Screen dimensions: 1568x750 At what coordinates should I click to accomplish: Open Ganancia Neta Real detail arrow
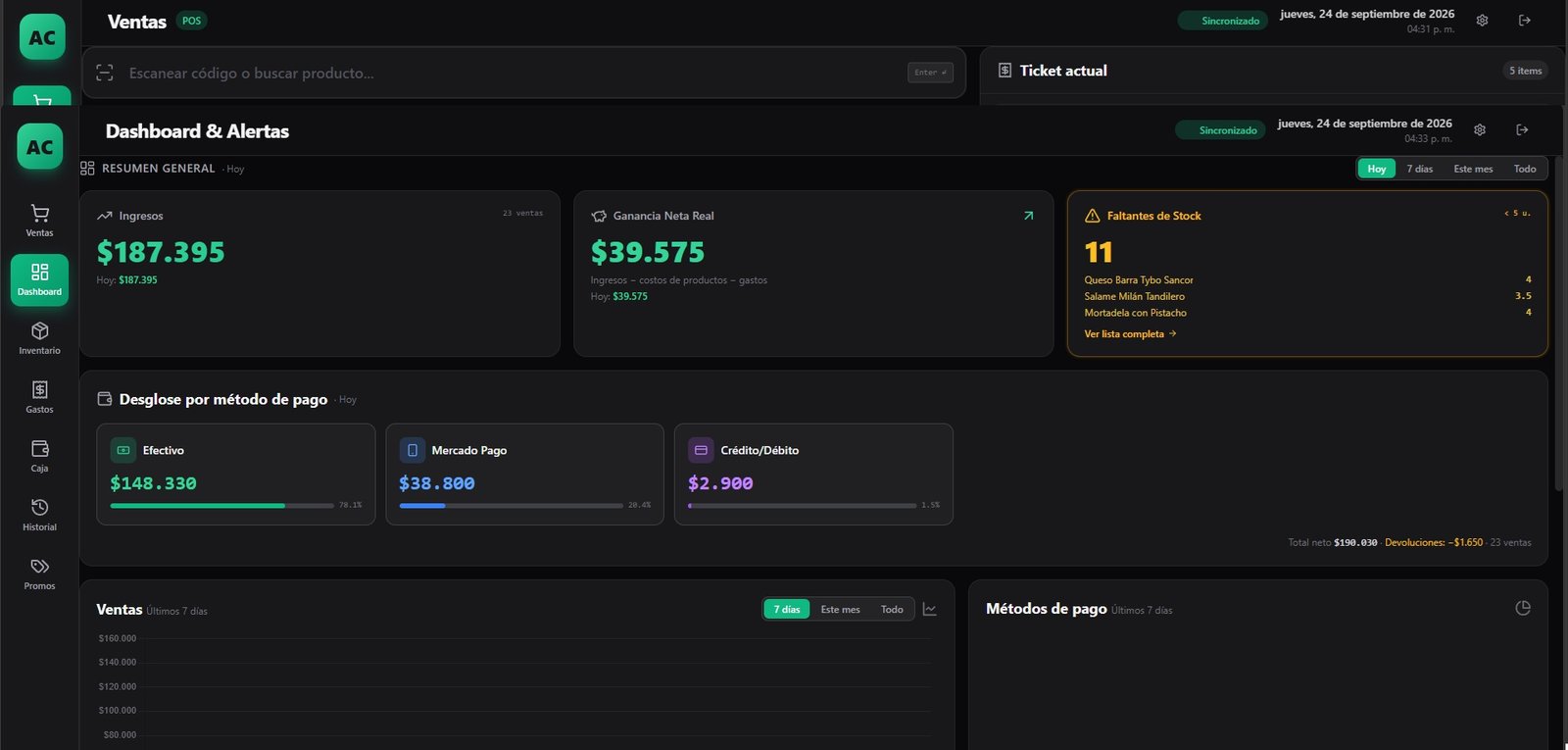(x=1028, y=216)
